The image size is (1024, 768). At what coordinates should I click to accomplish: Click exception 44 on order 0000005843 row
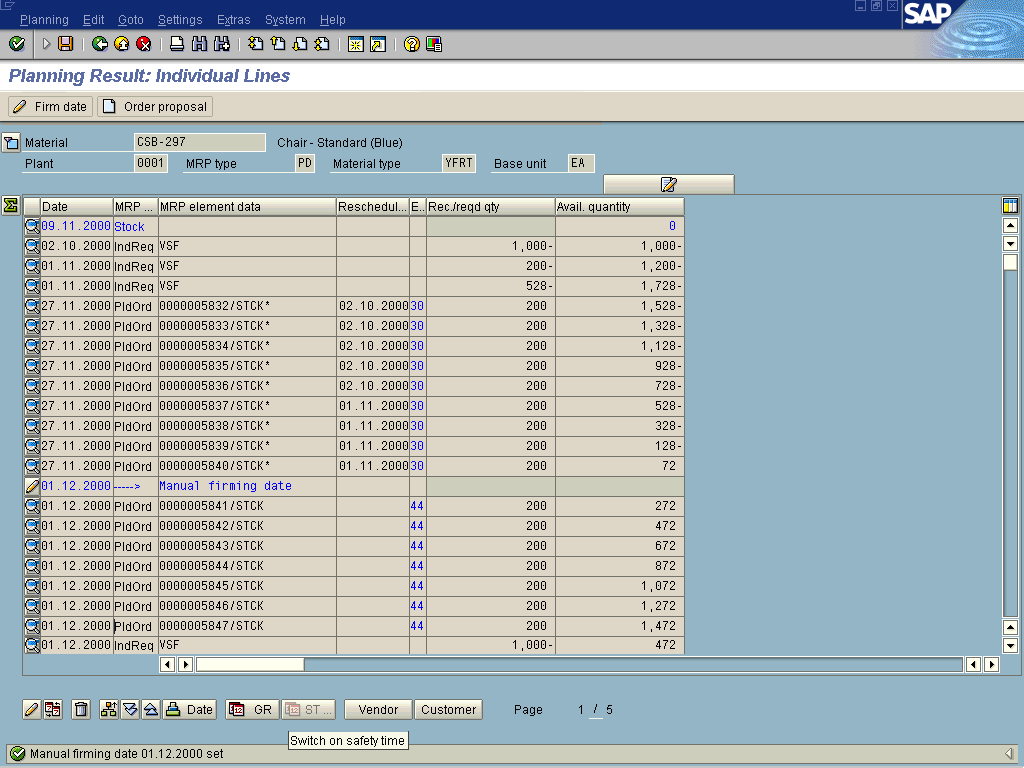click(x=417, y=546)
